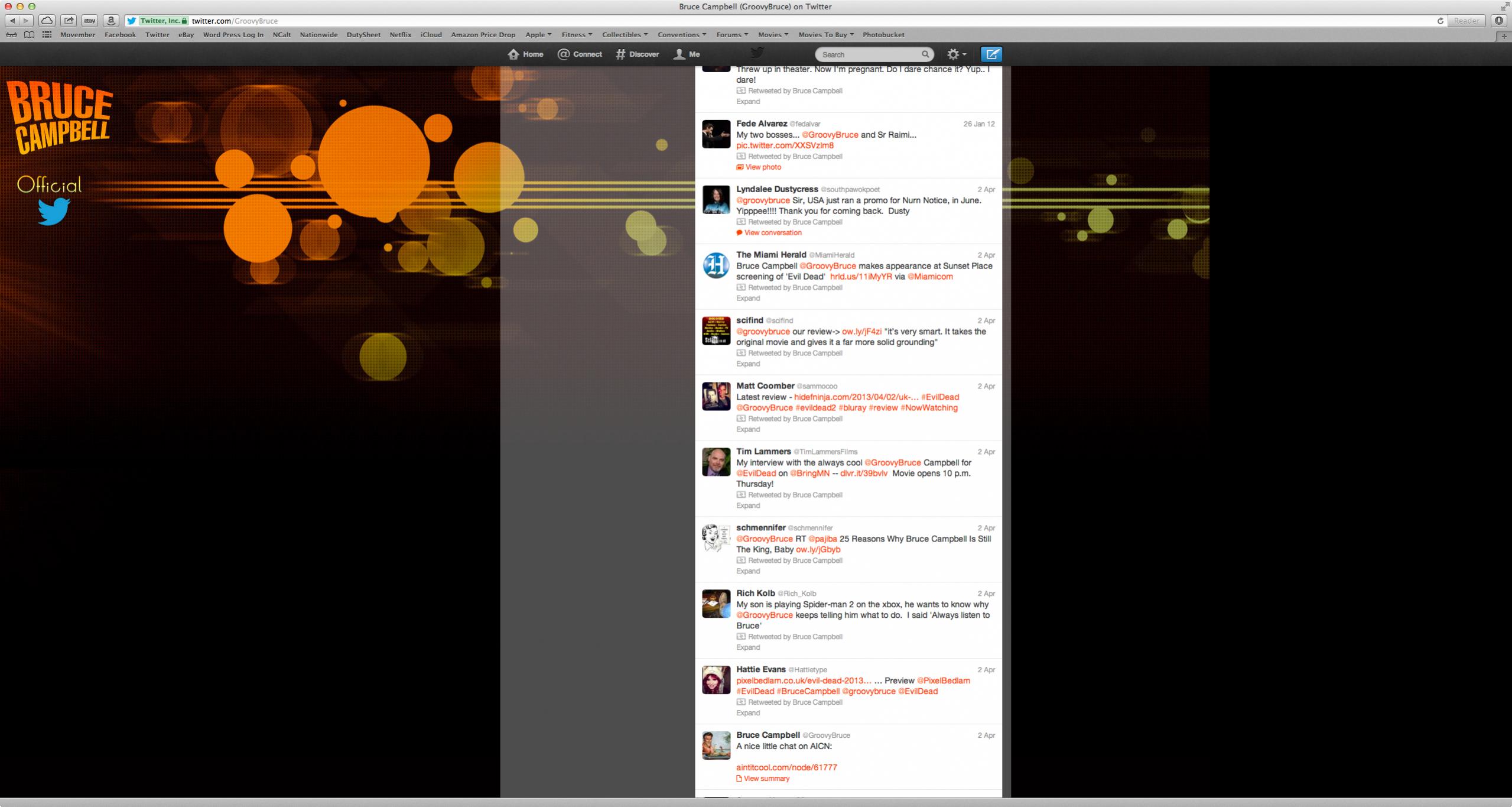Open hrld.us/11iMyYR link
The width and height of the screenshot is (1512, 807).
coord(861,277)
